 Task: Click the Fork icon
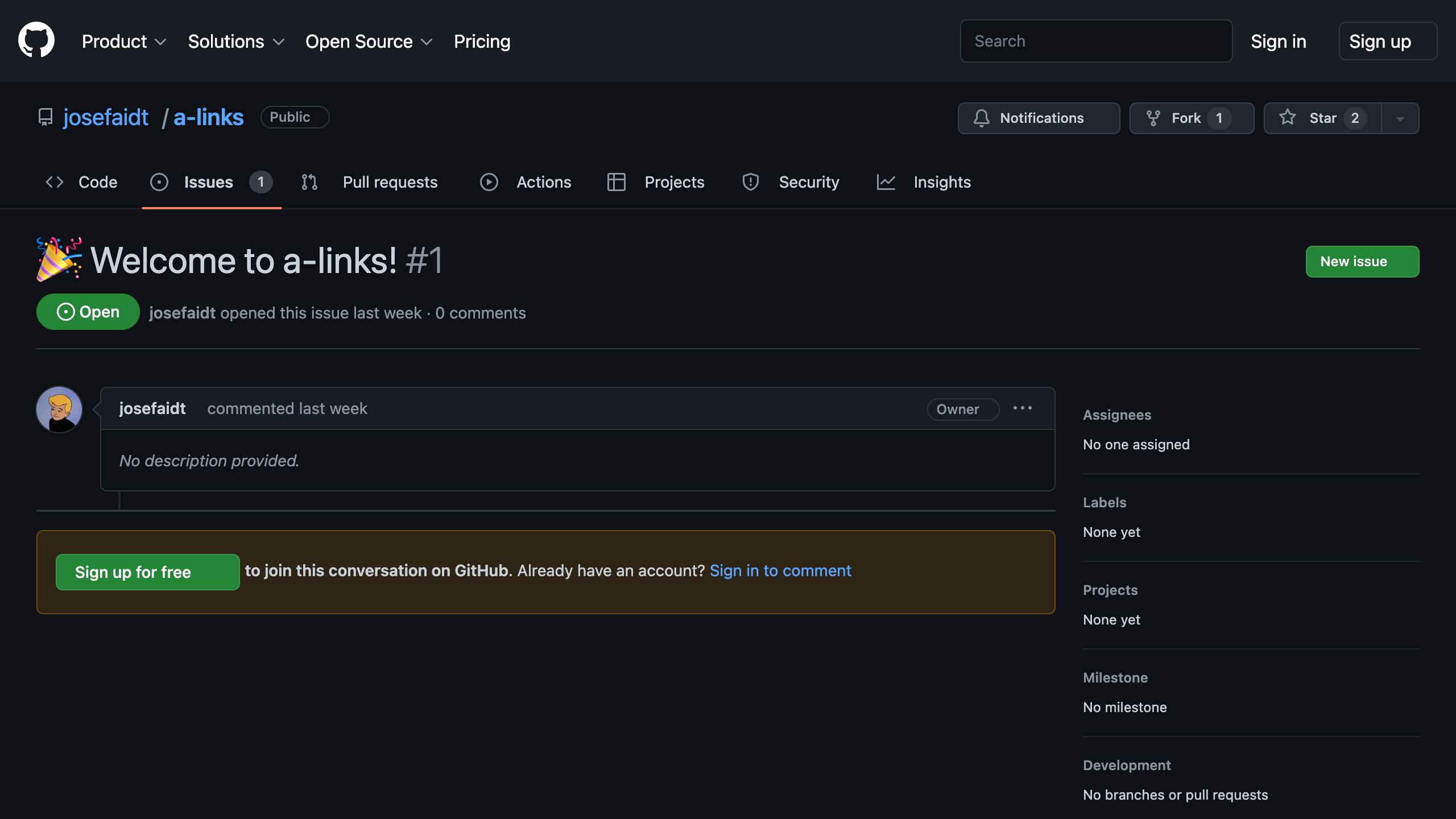click(x=1153, y=118)
